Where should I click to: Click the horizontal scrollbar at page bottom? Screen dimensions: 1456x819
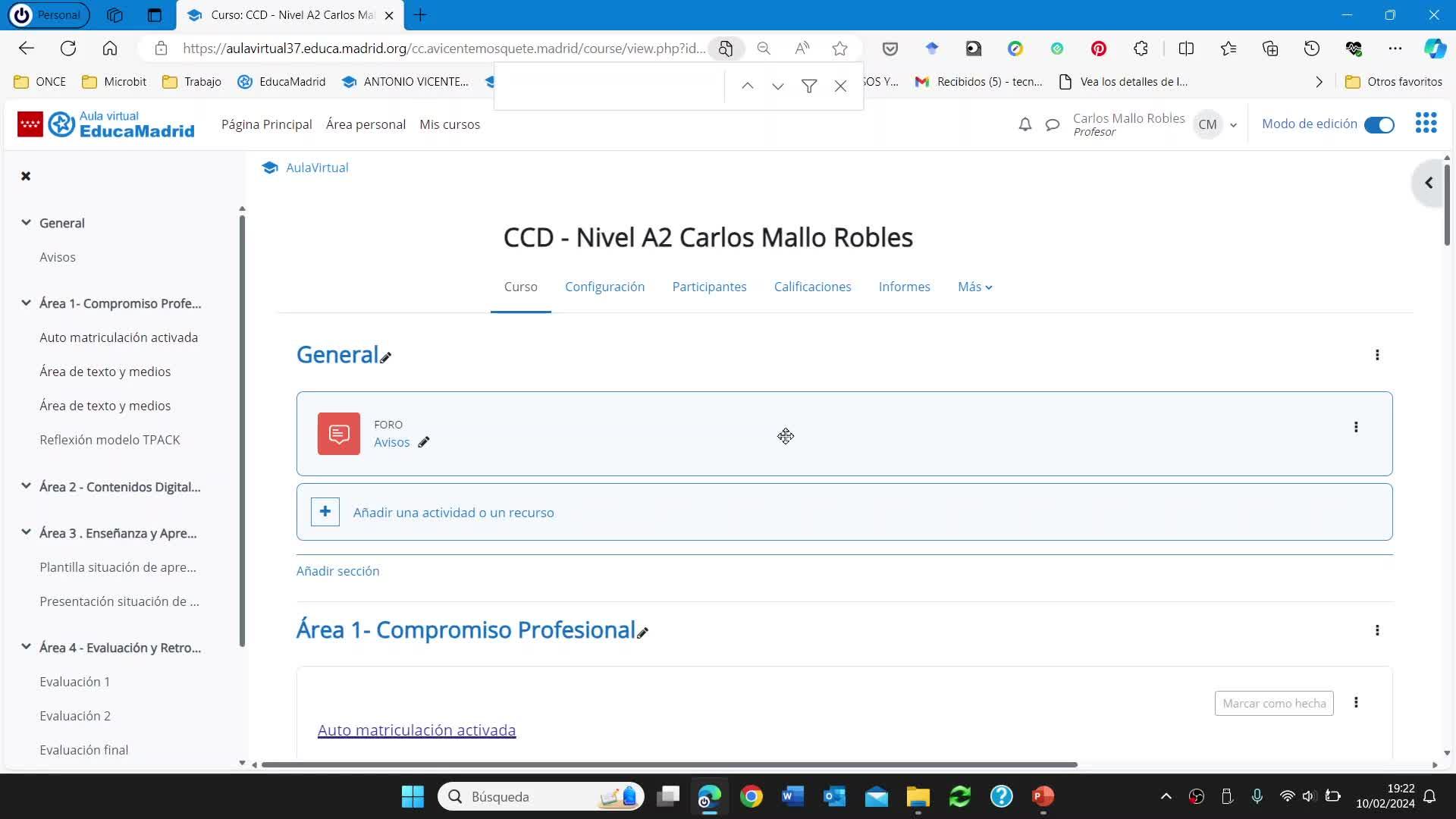tap(667, 764)
